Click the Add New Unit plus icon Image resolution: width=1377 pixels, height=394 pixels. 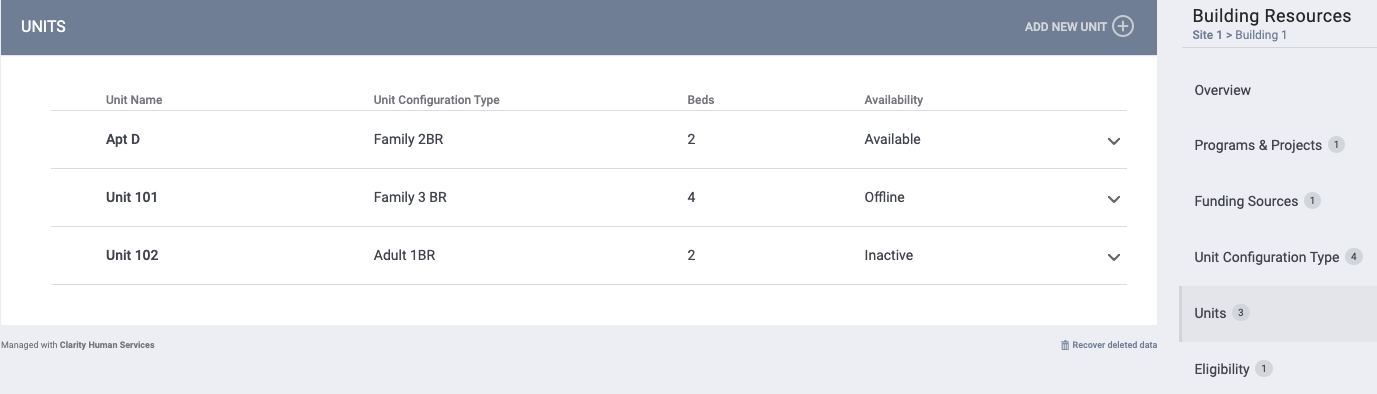[x=1123, y=27]
